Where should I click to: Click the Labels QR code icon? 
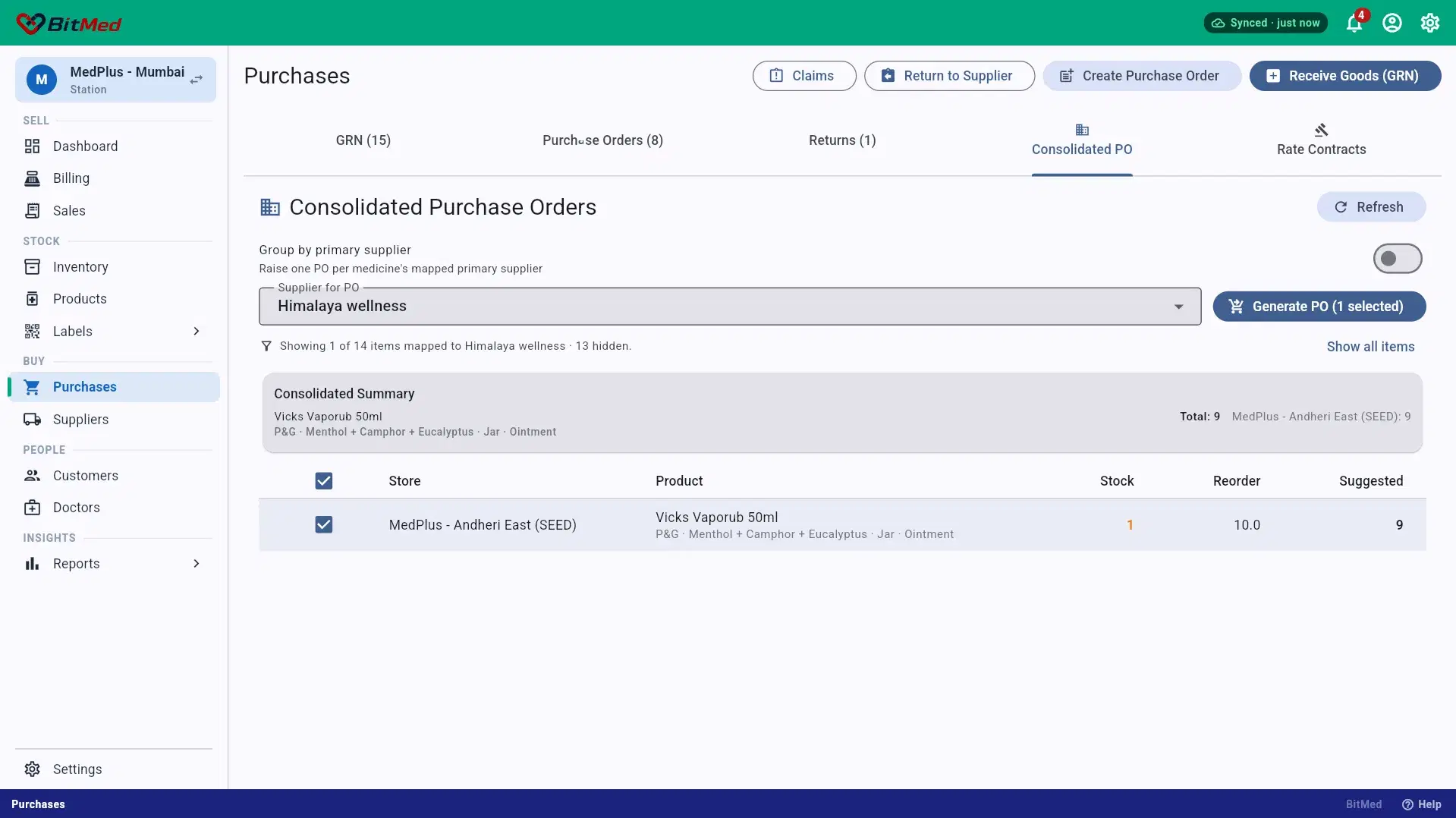tap(32, 332)
